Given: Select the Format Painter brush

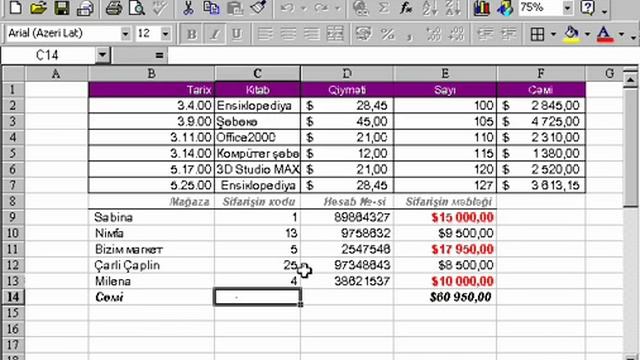Looking at the screenshot, I should click(x=258, y=7).
